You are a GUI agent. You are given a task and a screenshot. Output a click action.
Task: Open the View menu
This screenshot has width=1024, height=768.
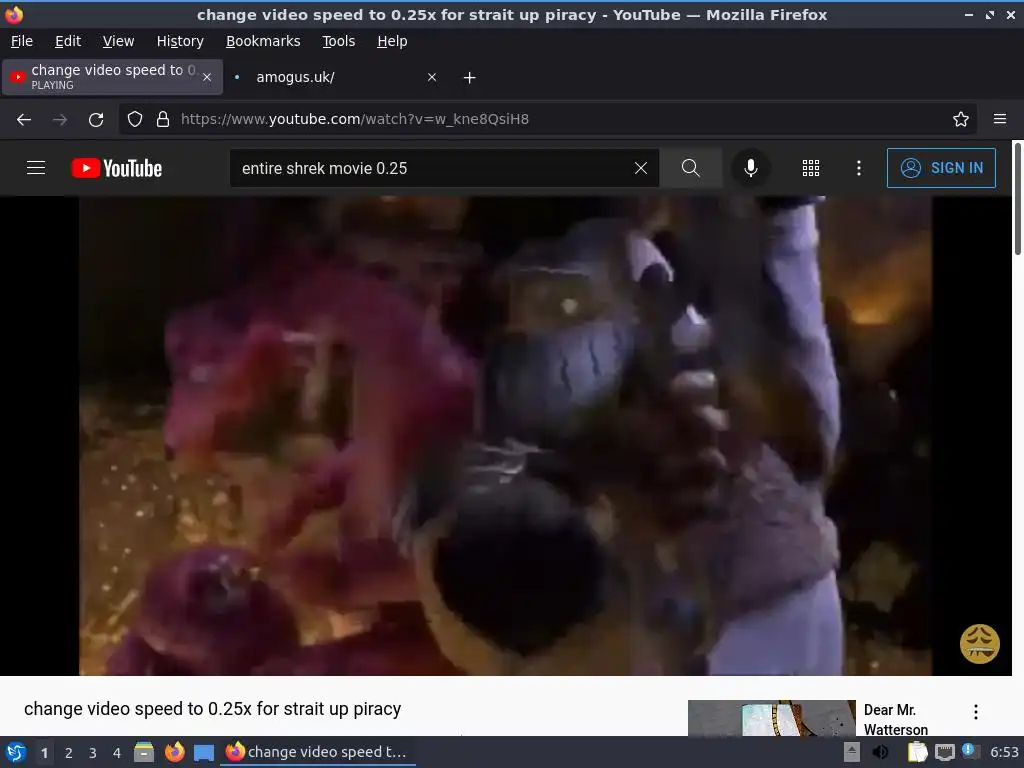(118, 41)
